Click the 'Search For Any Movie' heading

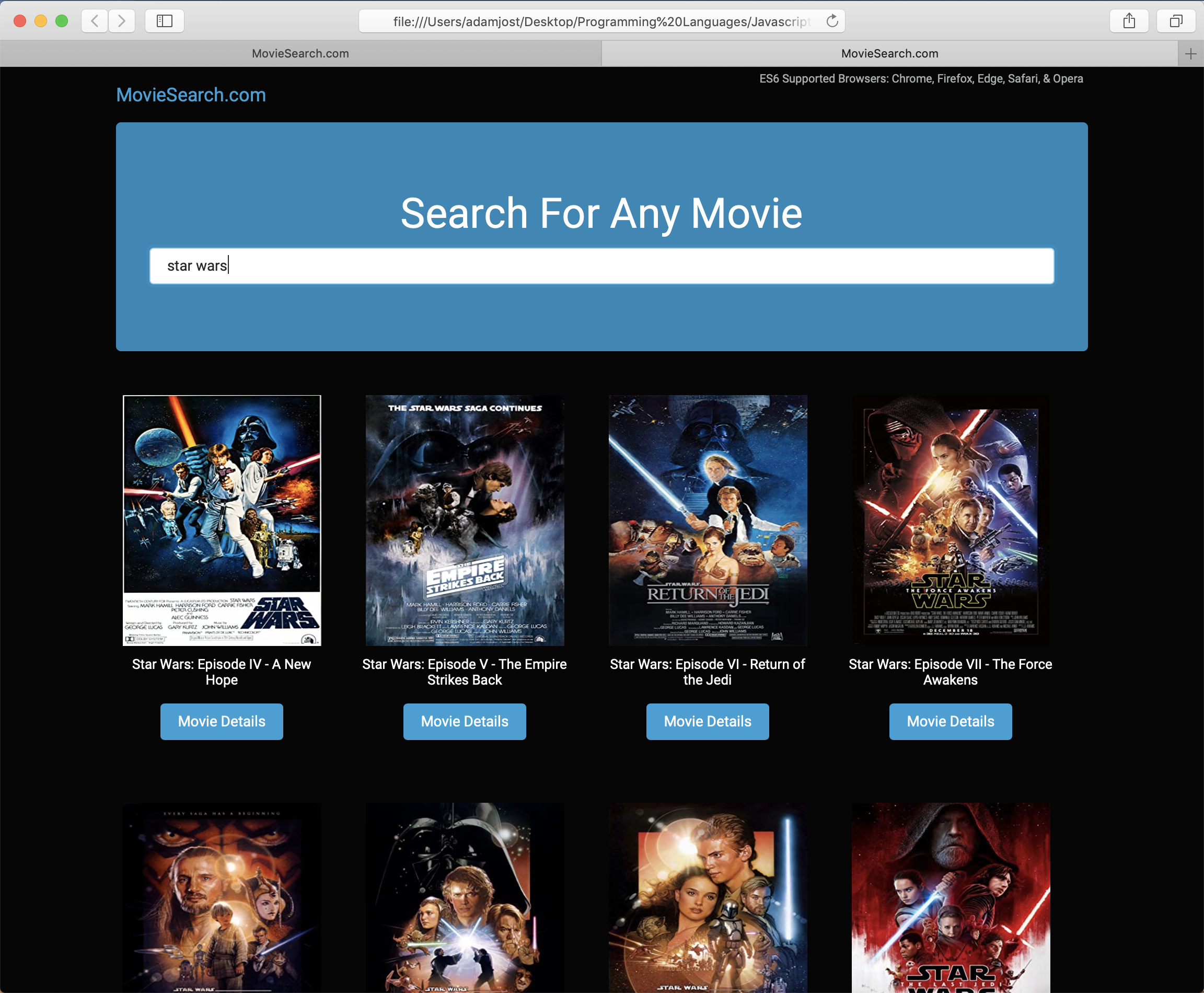[x=601, y=213]
